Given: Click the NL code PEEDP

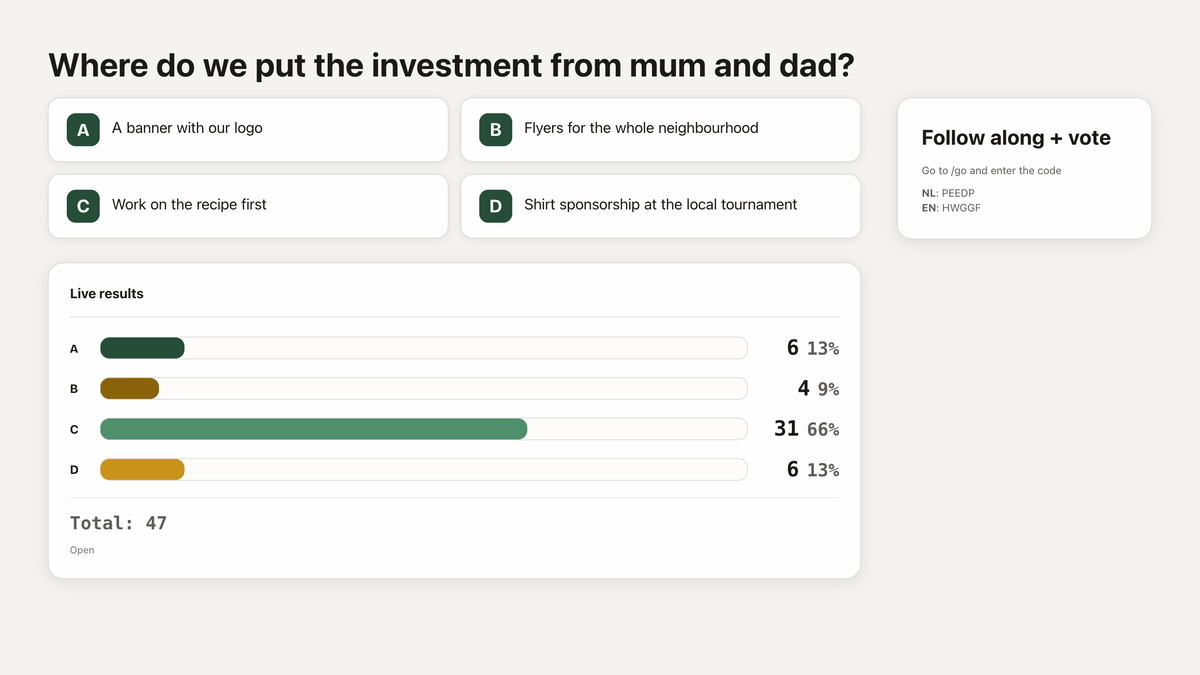Looking at the screenshot, I should pyautogui.click(x=958, y=193).
